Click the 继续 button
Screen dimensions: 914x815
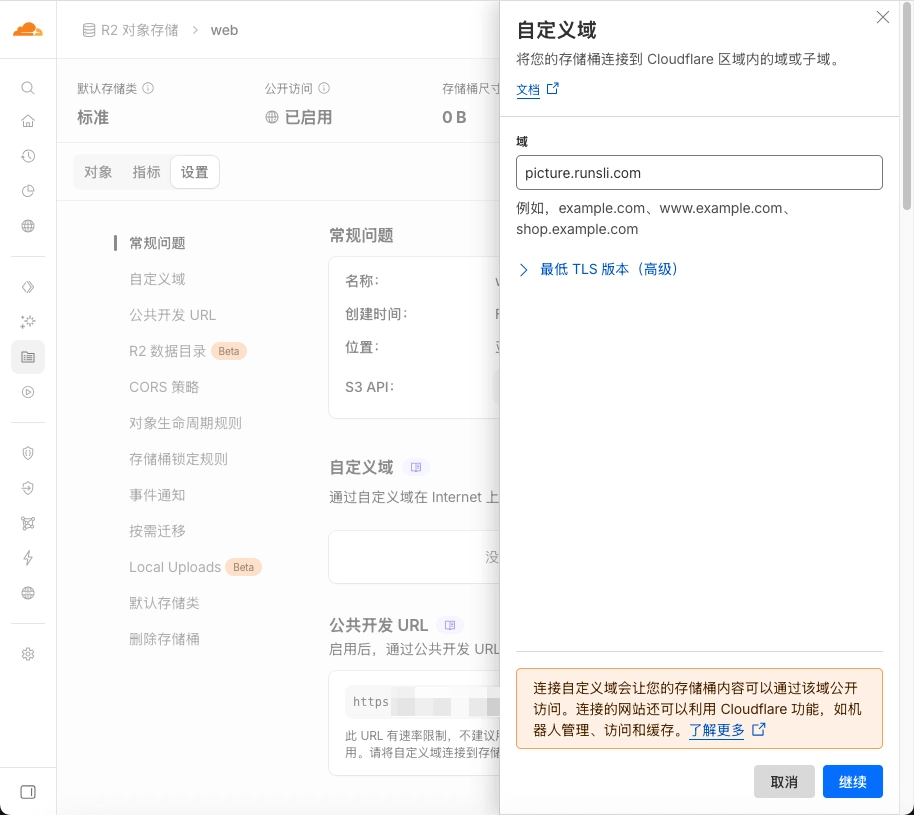pyautogui.click(x=852, y=782)
